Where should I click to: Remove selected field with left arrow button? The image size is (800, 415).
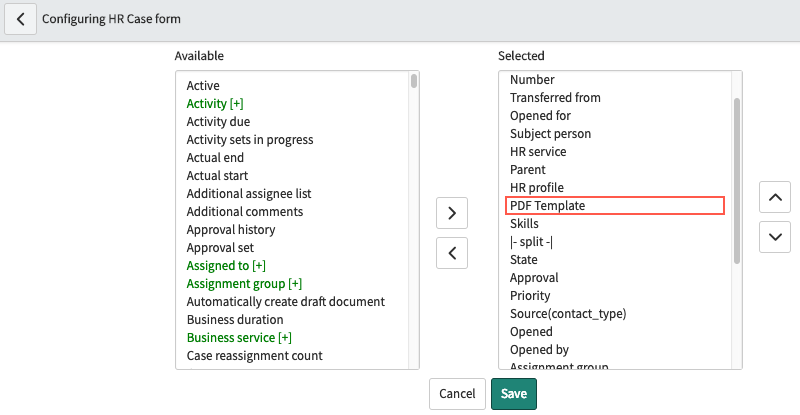[452, 253]
